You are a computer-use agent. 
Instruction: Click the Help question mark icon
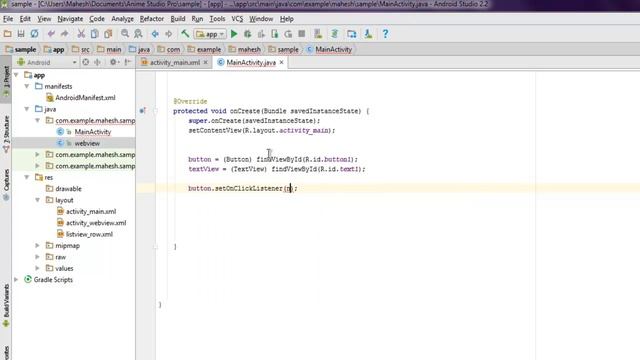(385, 34)
